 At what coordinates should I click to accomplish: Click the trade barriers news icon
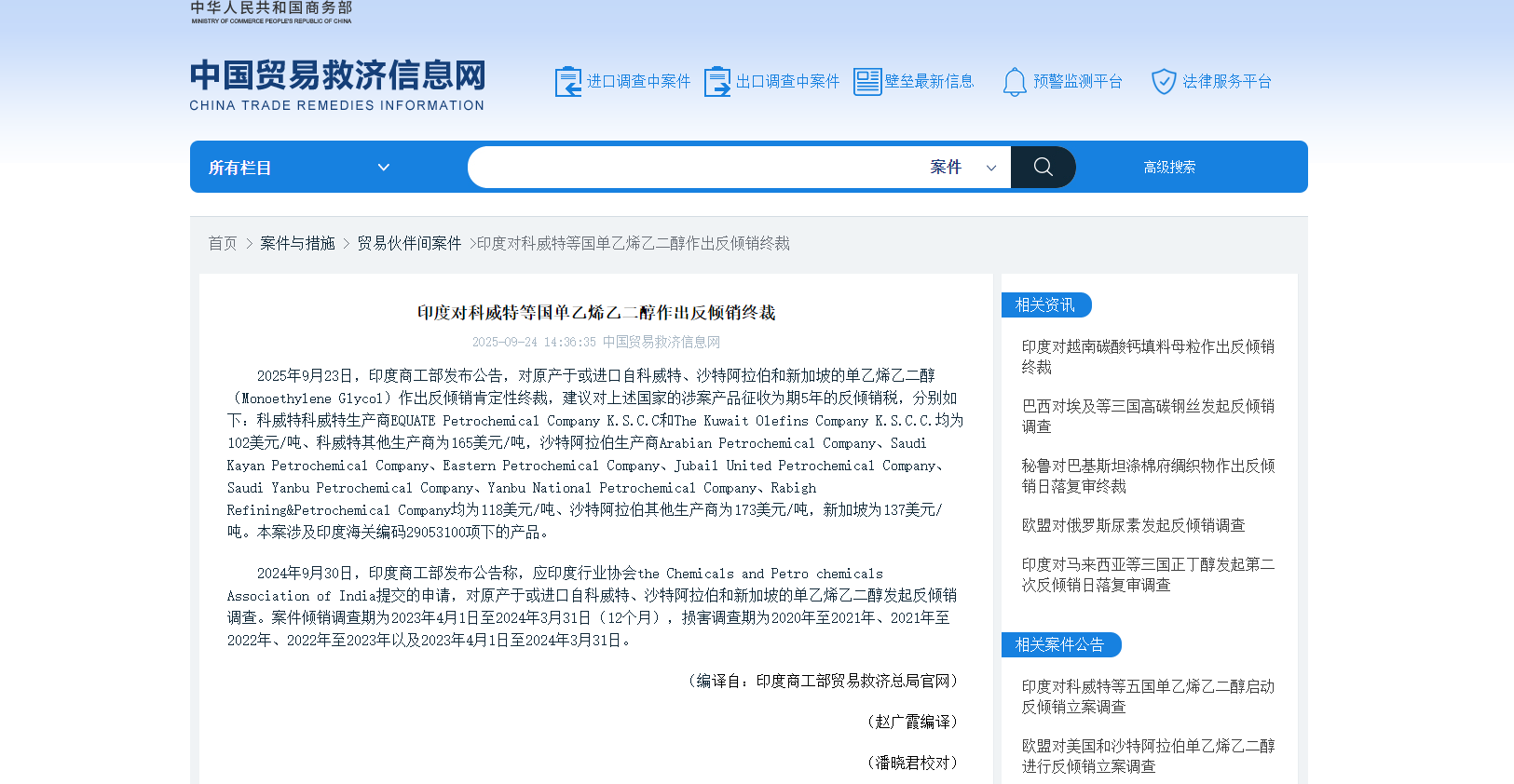click(x=866, y=82)
